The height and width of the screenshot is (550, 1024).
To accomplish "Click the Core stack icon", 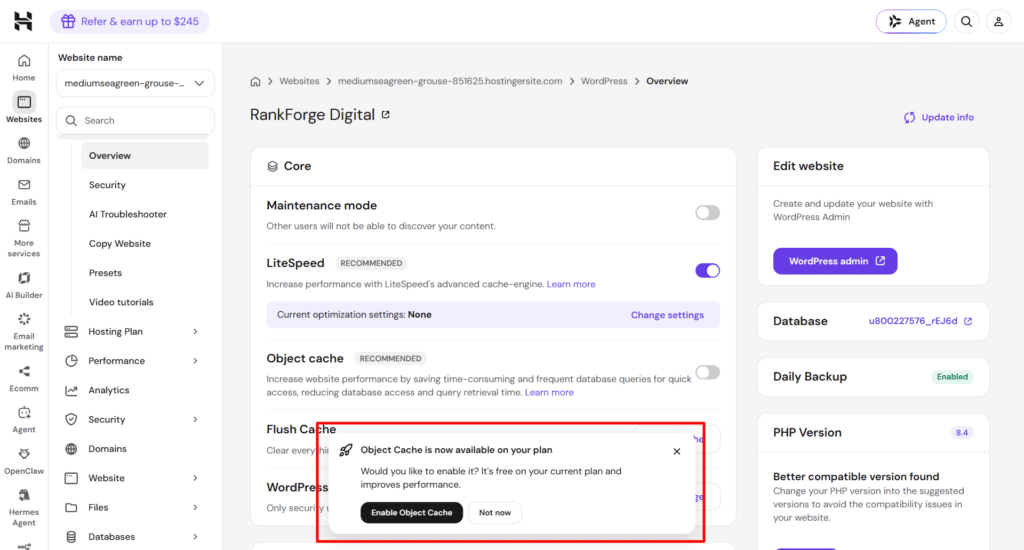I will coord(272,167).
